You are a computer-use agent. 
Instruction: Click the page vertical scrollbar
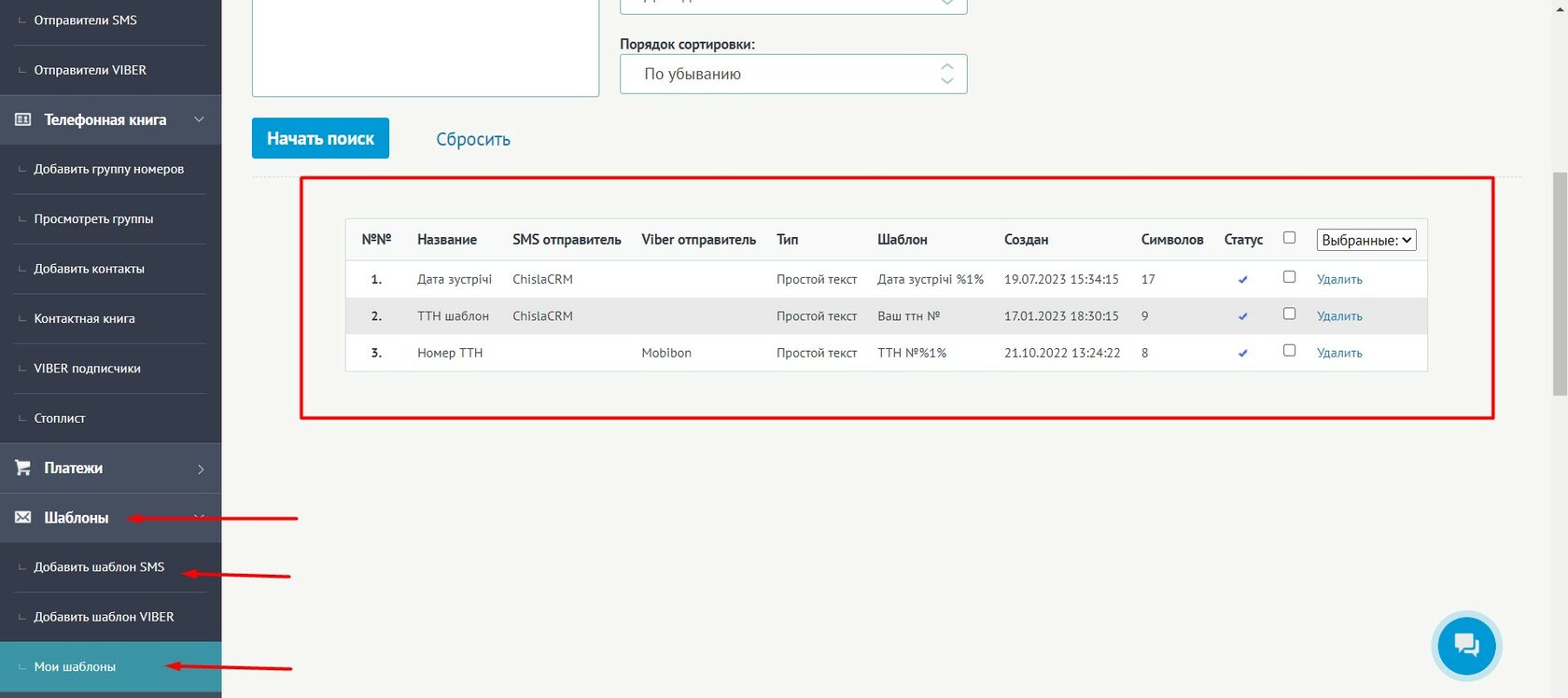[x=1560, y=283]
